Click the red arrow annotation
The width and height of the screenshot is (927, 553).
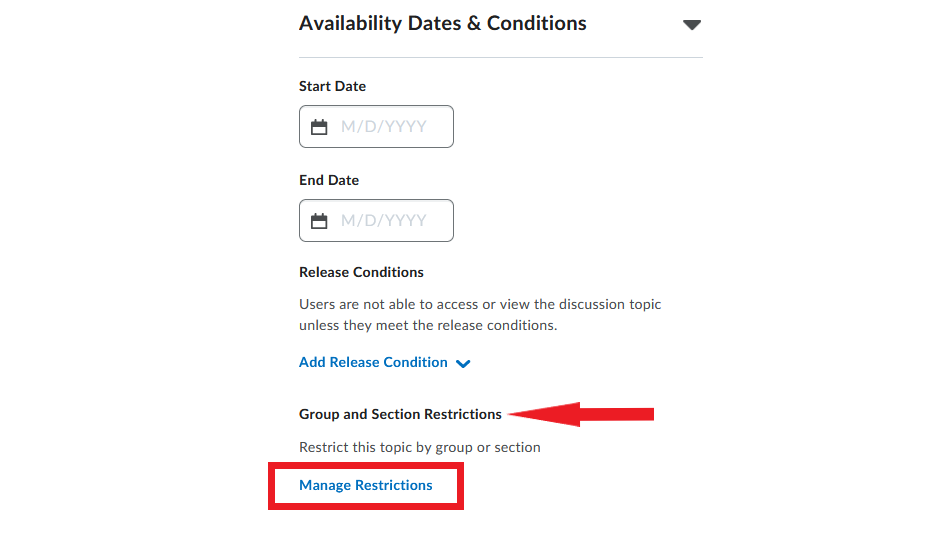pyautogui.click(x=581, y=414)
